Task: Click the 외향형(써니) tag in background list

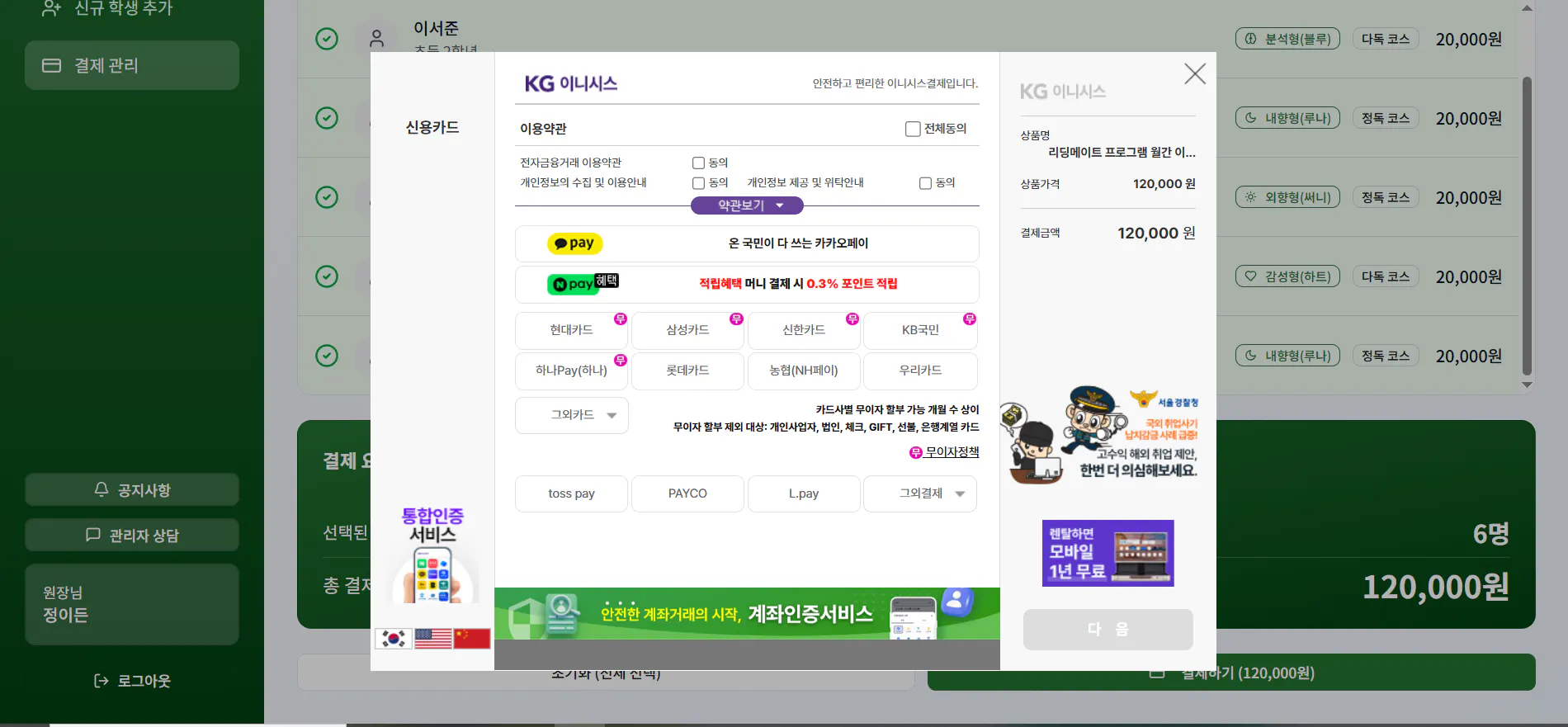Action: tap(1287, 197)
